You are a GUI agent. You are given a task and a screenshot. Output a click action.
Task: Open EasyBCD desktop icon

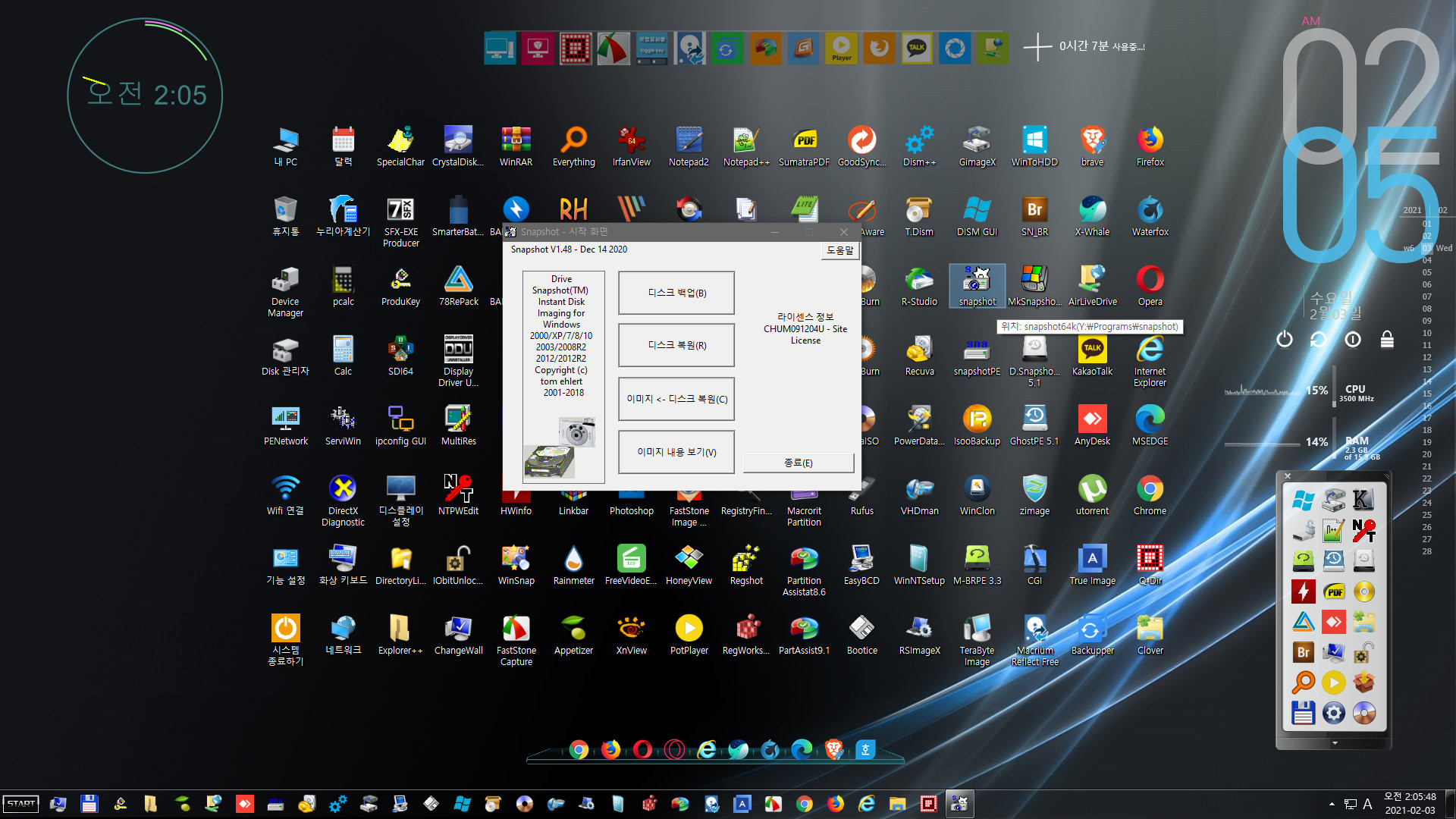tap(861, 565)
